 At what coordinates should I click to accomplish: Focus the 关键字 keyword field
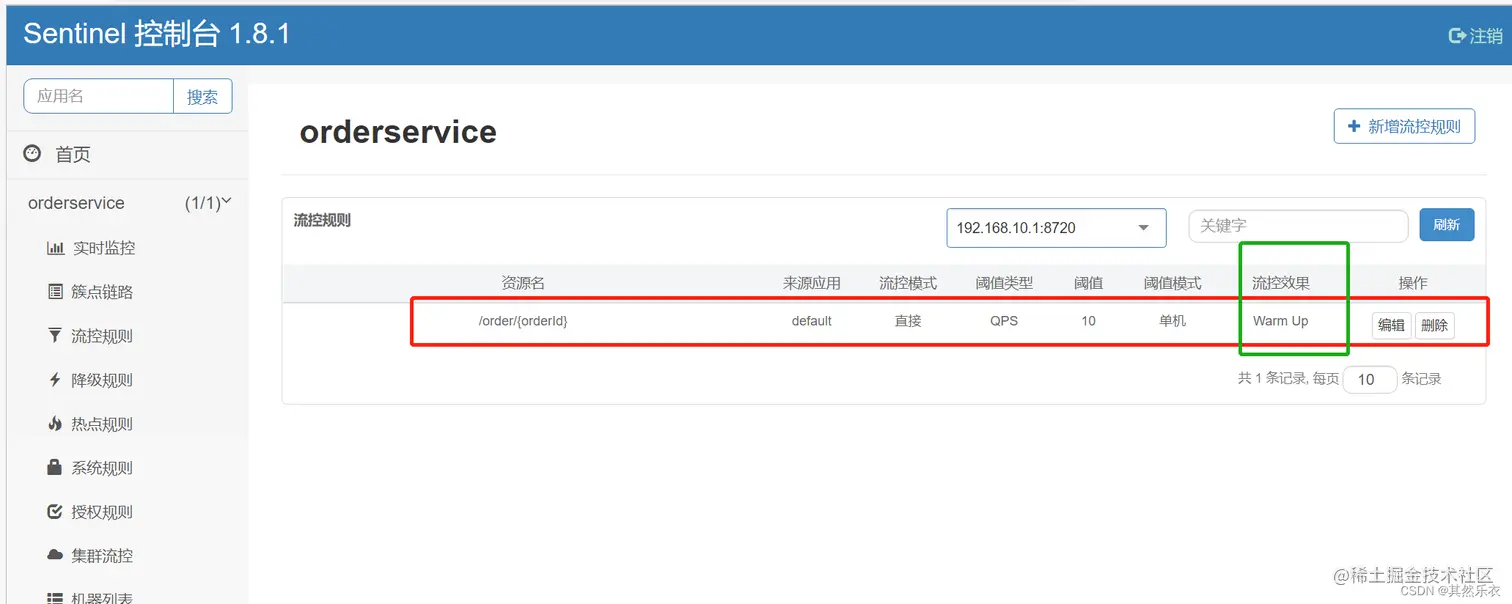(1298, 226)
